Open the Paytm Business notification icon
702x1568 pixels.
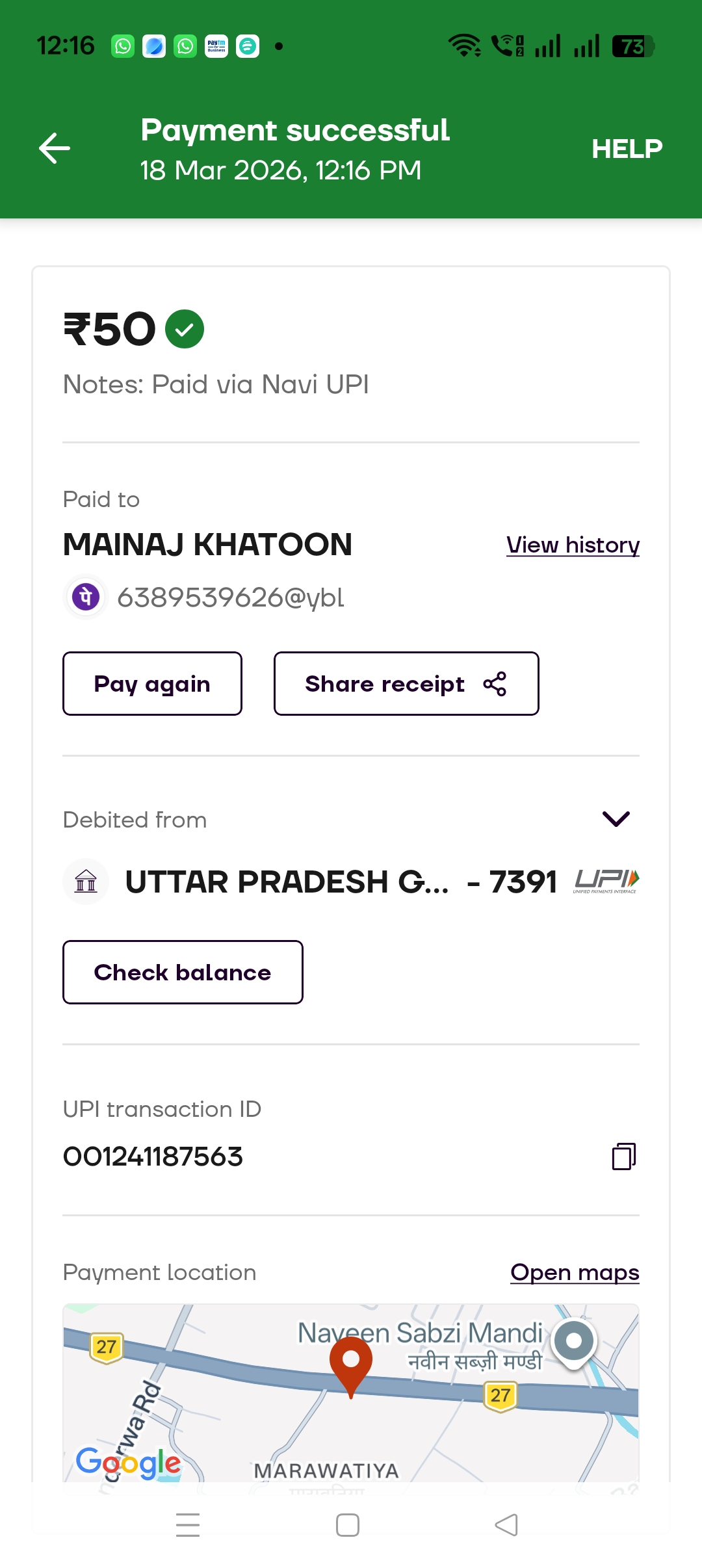pyautogui.click(x=216, y=46)
